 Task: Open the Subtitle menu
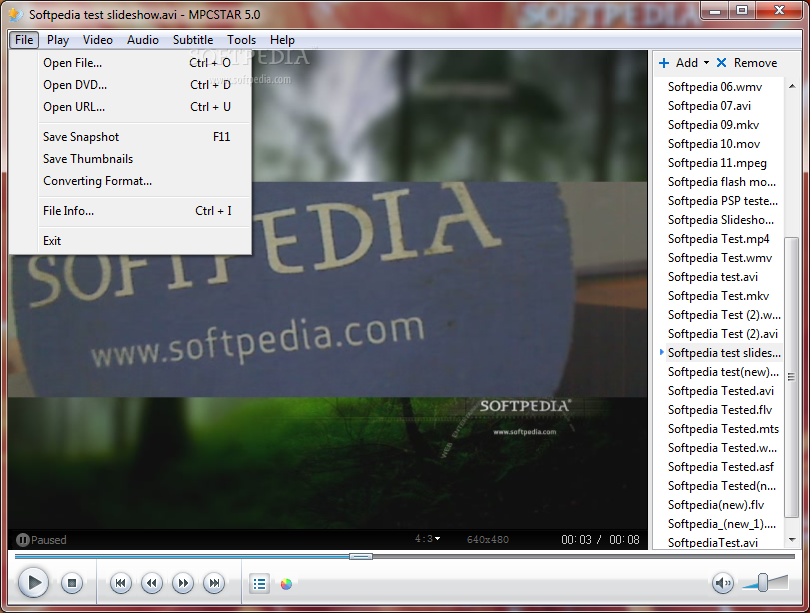193,40
